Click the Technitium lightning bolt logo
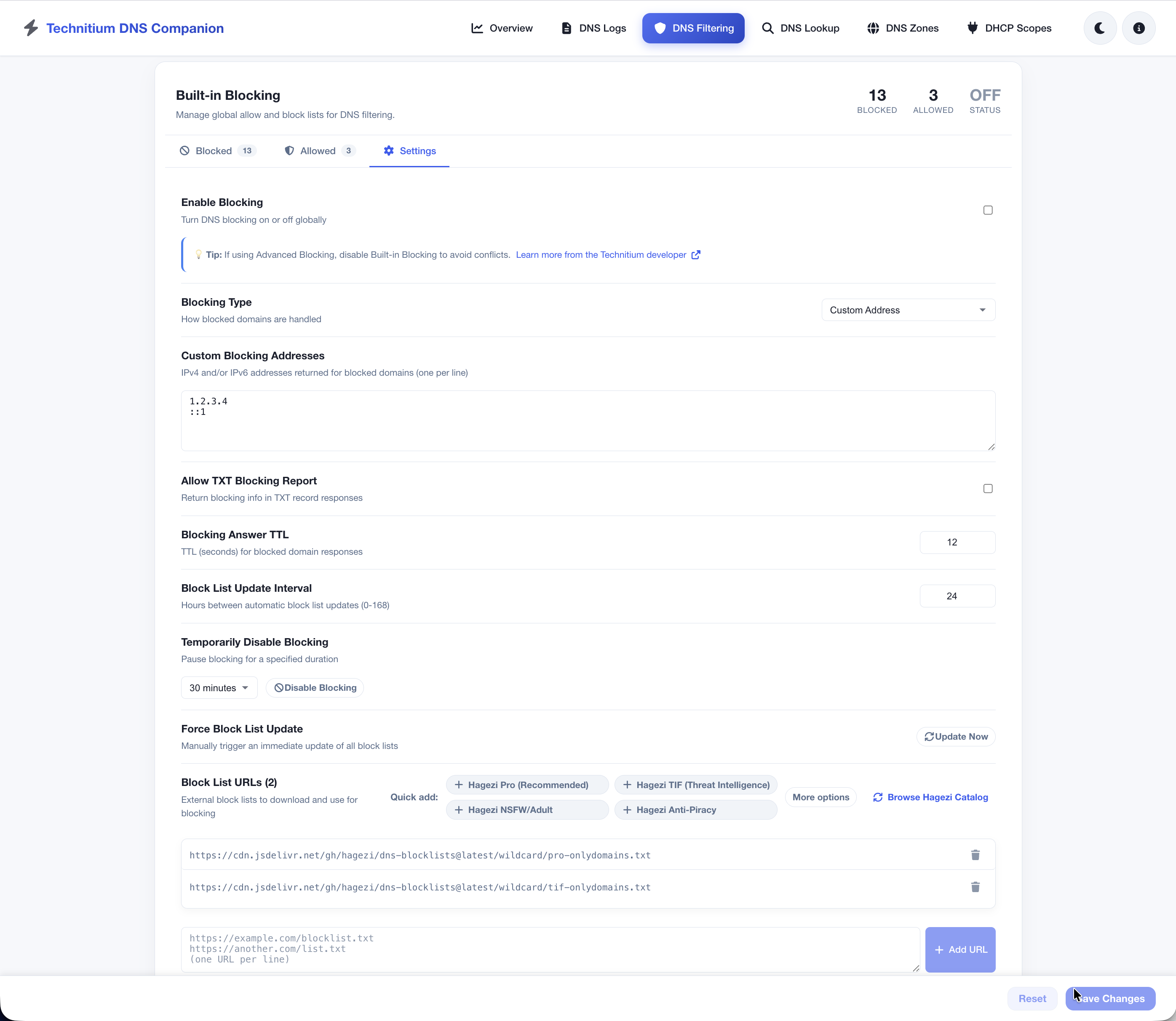The image size is (1176, 1021). [31, 27]
